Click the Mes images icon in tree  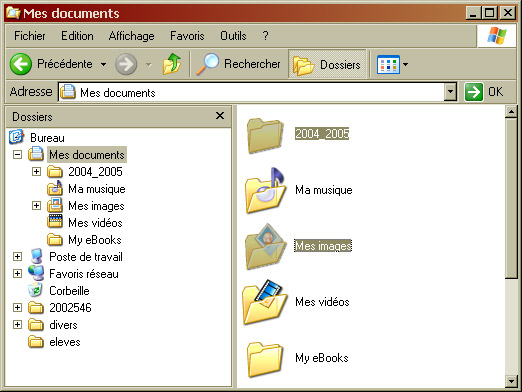point(55,205)
